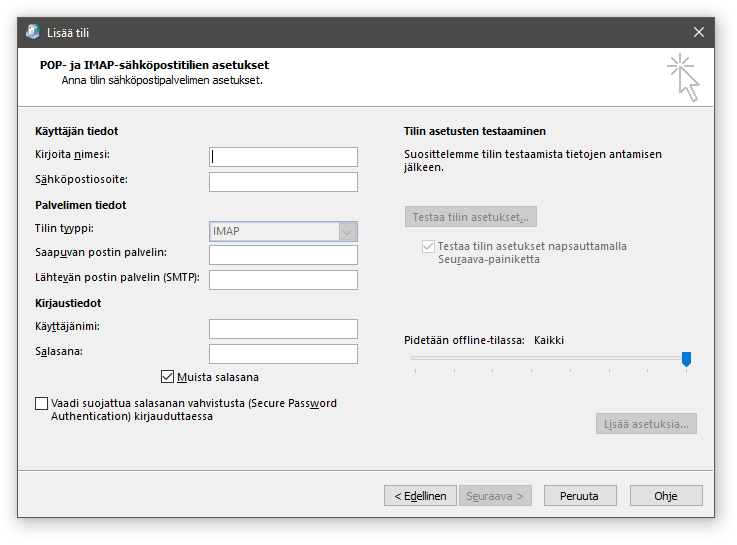Screen dimensions: 737x545
Task: Click the Peruuta cancel button
Action: click(x=580, y=496)
